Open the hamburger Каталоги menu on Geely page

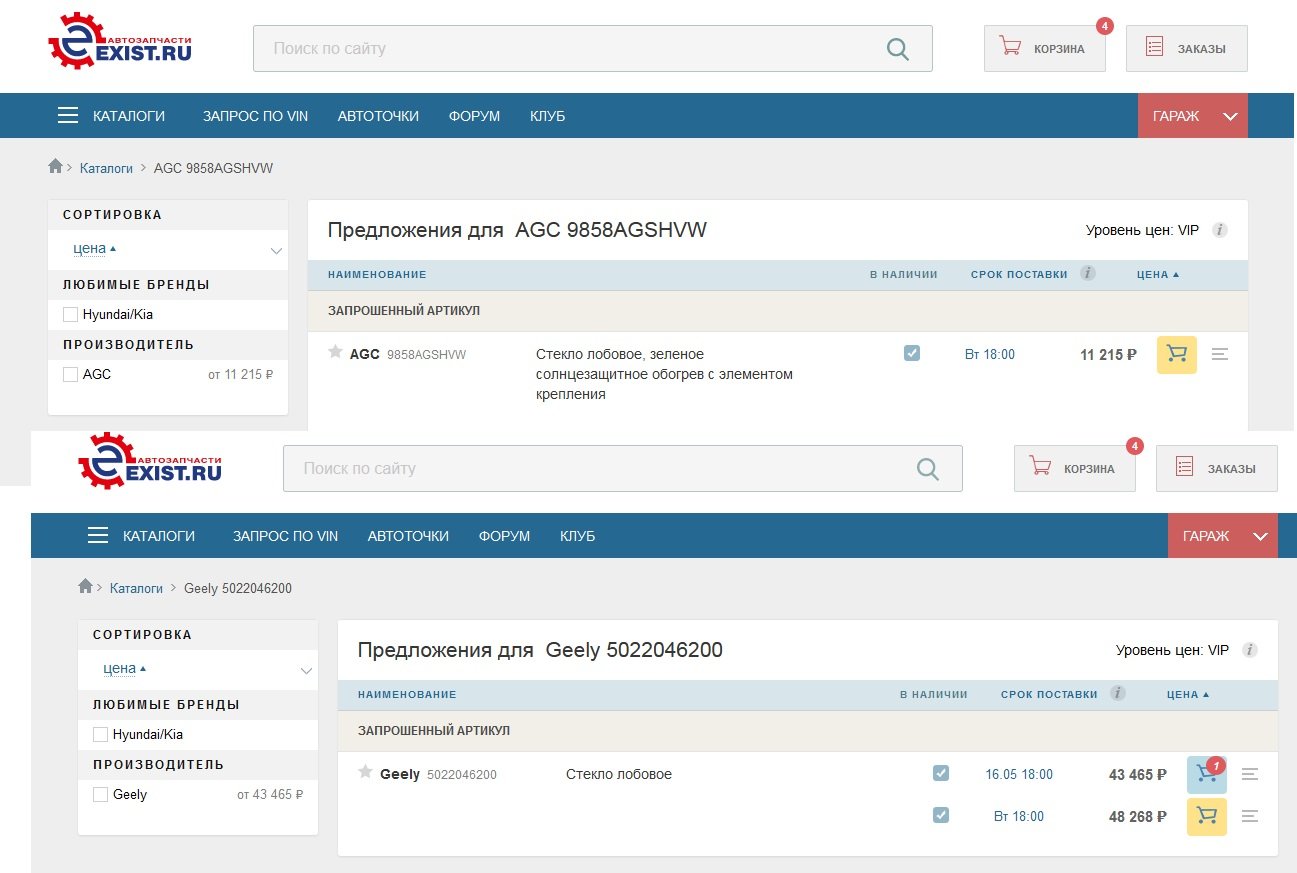[x=141, y=536]
